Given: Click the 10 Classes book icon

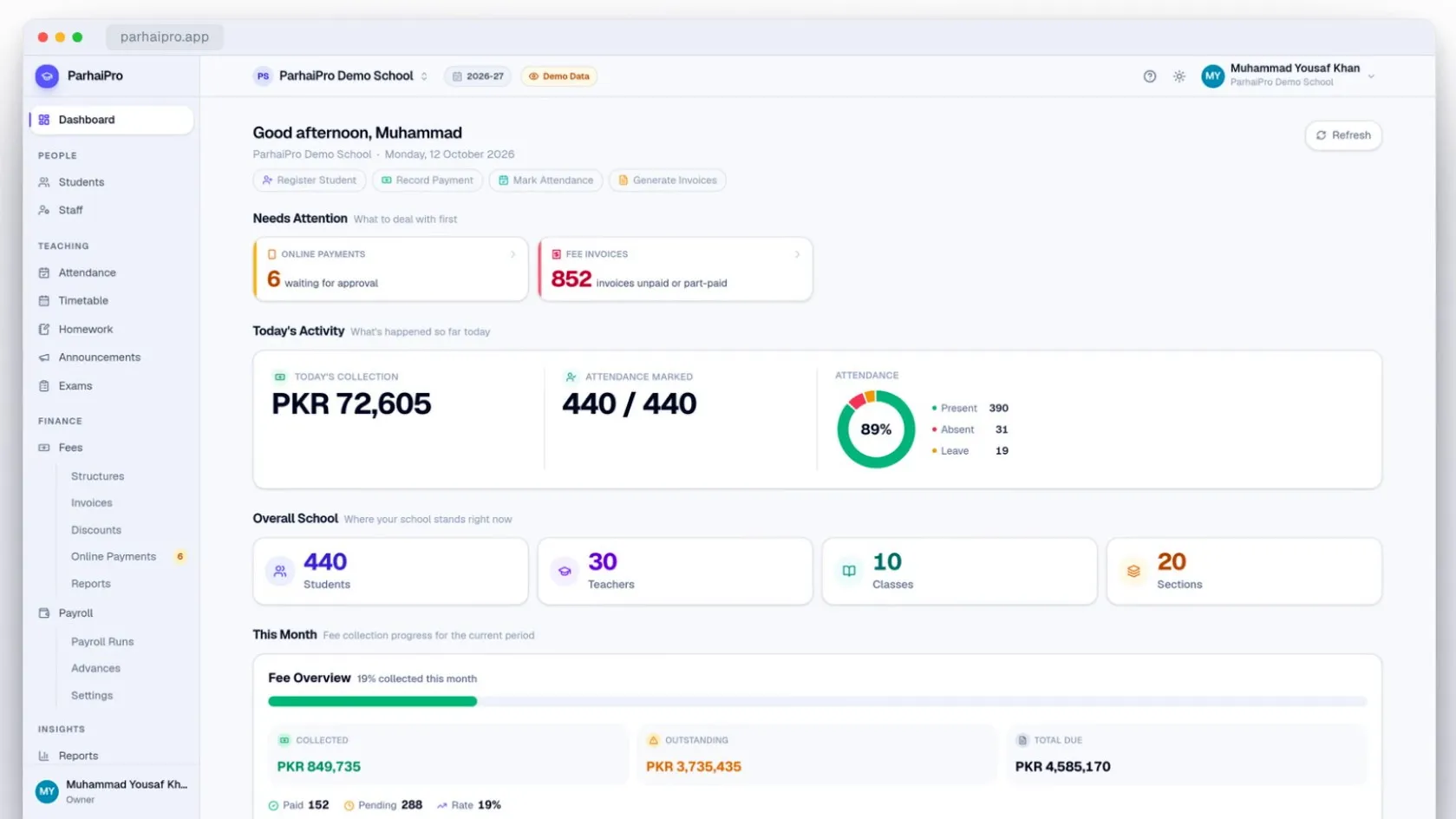Looking at the screenshot, I should (x=849, y=572).
